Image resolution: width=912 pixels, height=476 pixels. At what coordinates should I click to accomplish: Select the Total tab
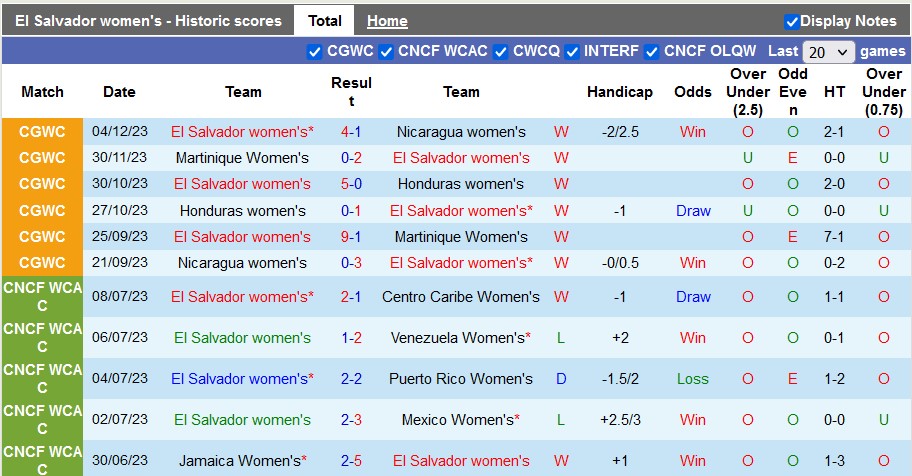[x=325, y=21]
